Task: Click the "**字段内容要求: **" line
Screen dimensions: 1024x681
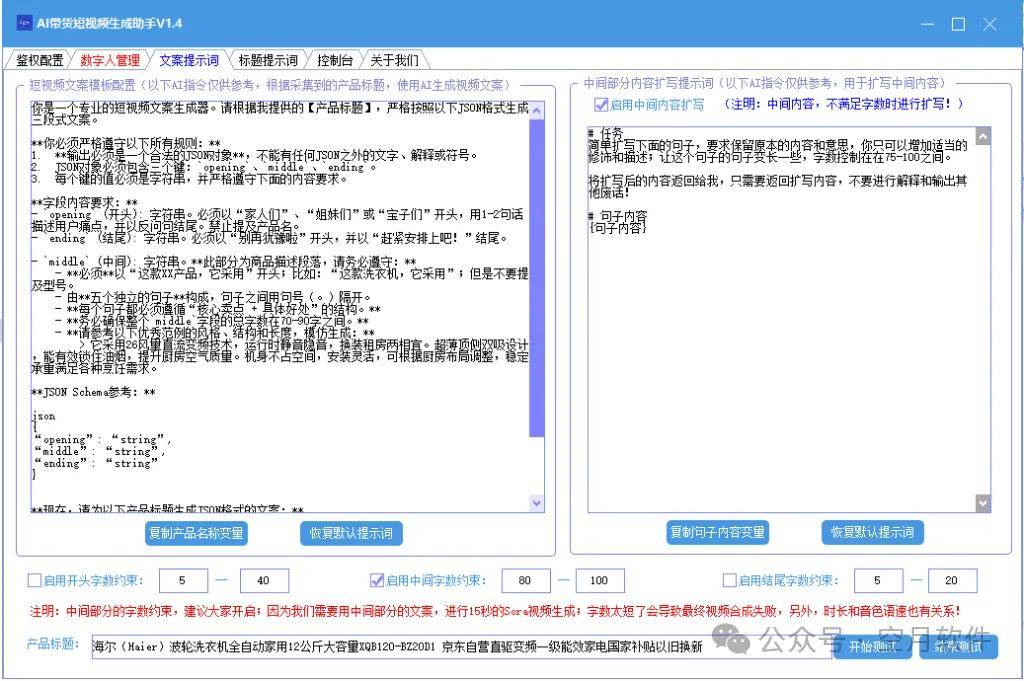Action: (85, 203)
